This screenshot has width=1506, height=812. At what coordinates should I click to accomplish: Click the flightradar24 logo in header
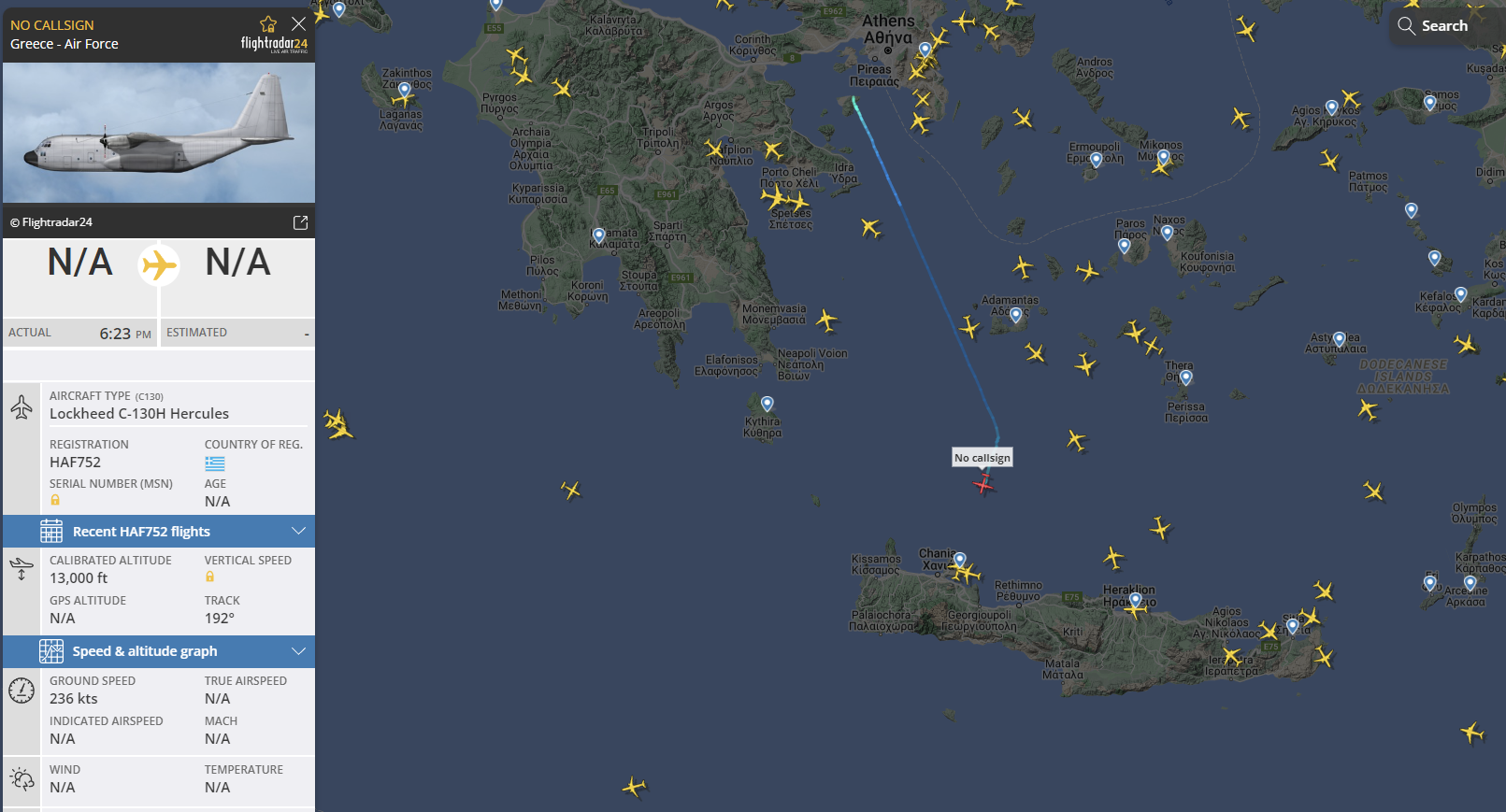click(274, 44)
